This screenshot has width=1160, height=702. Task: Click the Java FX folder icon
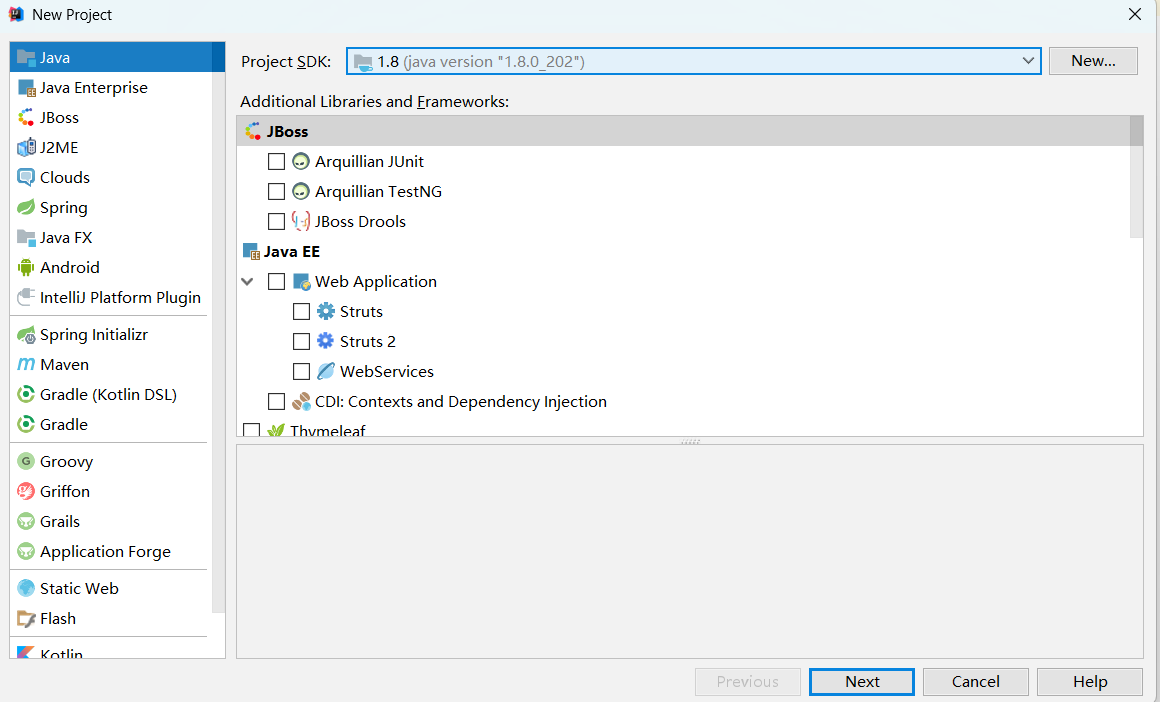coord(26,237)
